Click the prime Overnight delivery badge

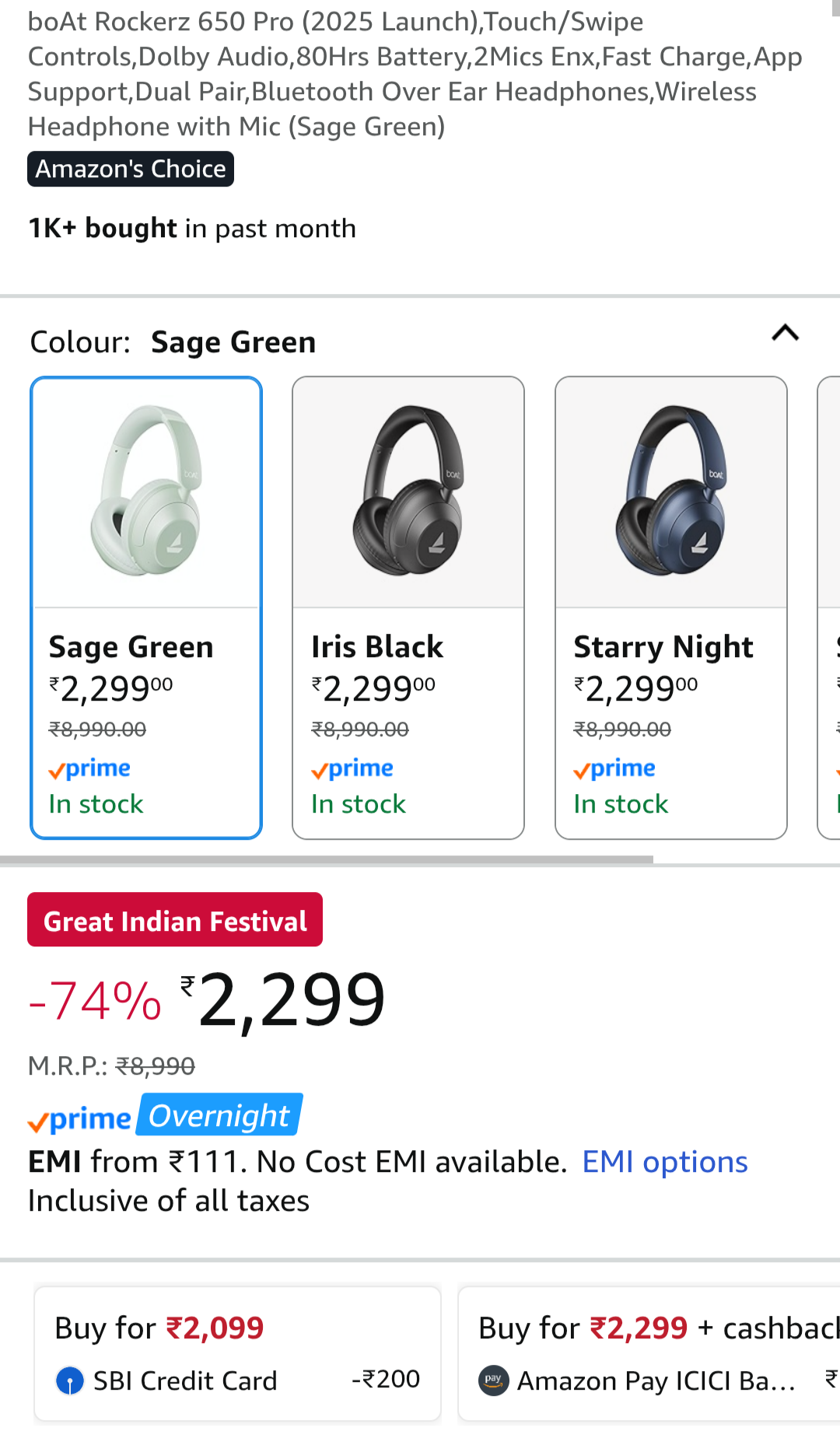click(165, 1116)
